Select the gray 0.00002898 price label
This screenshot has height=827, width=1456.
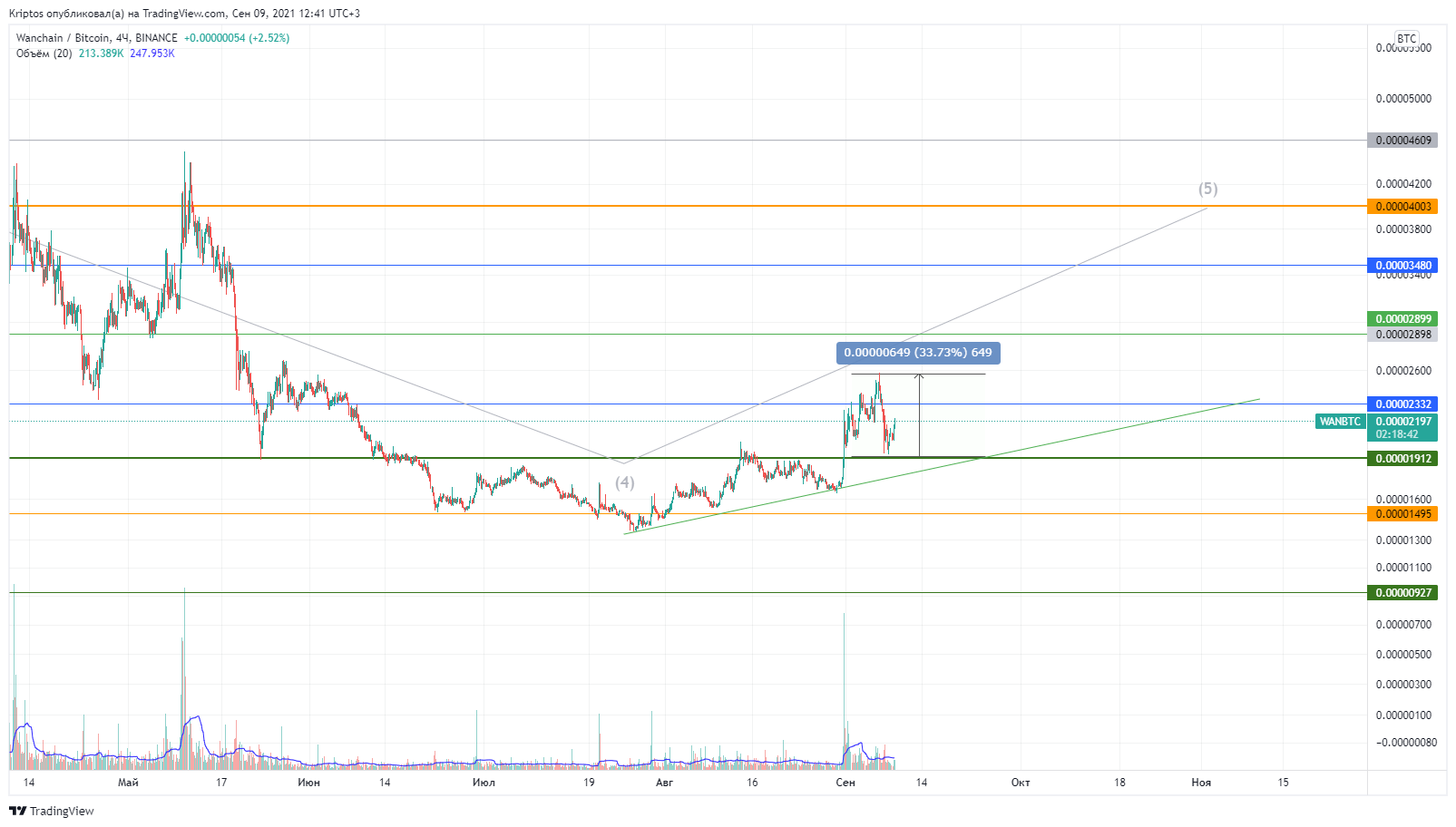(x=1402, y=335)
